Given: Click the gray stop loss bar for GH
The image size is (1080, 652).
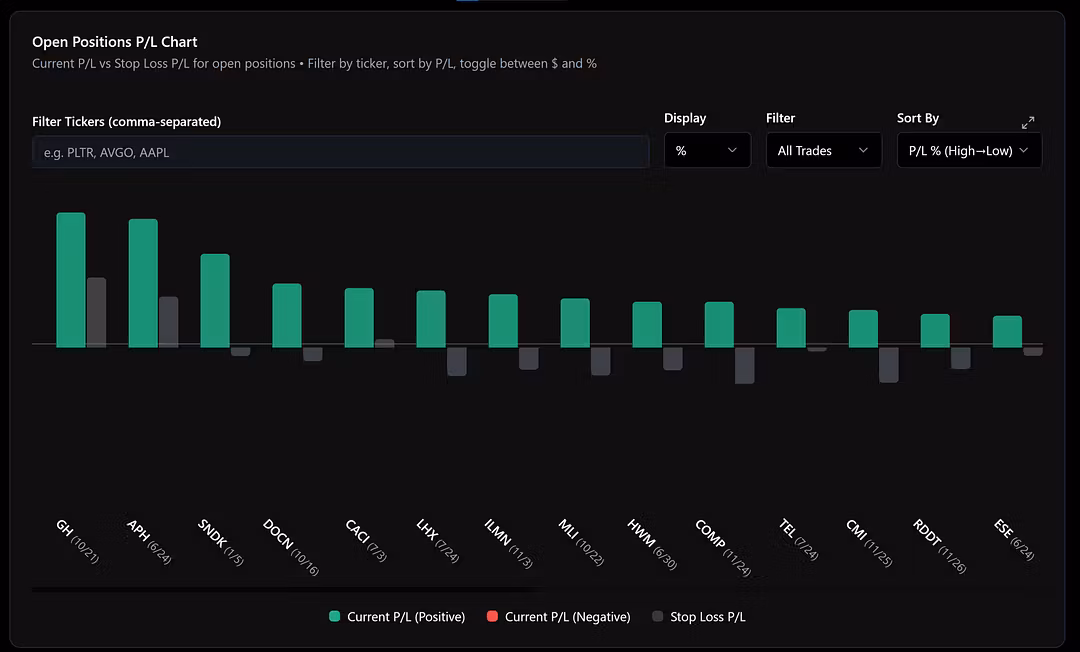Looking at the screenshot, I should pyautogui.click(x=96, y=312).
